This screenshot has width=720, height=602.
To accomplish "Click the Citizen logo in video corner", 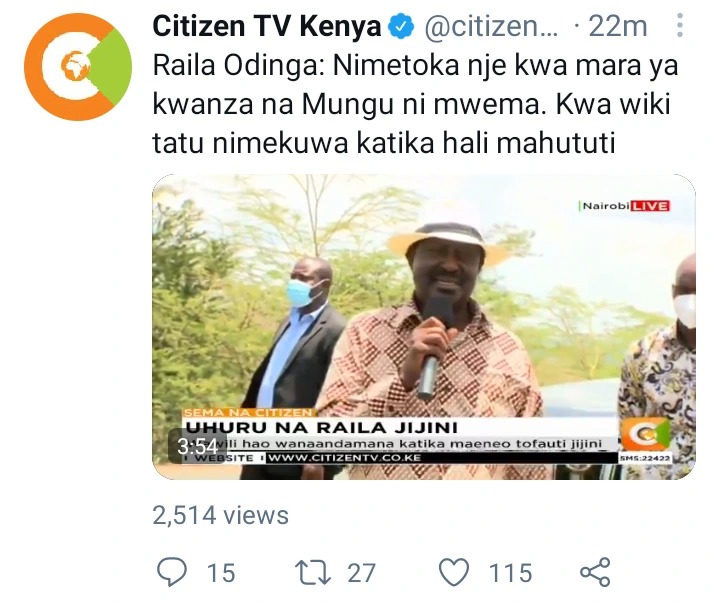I will (645, 434).
